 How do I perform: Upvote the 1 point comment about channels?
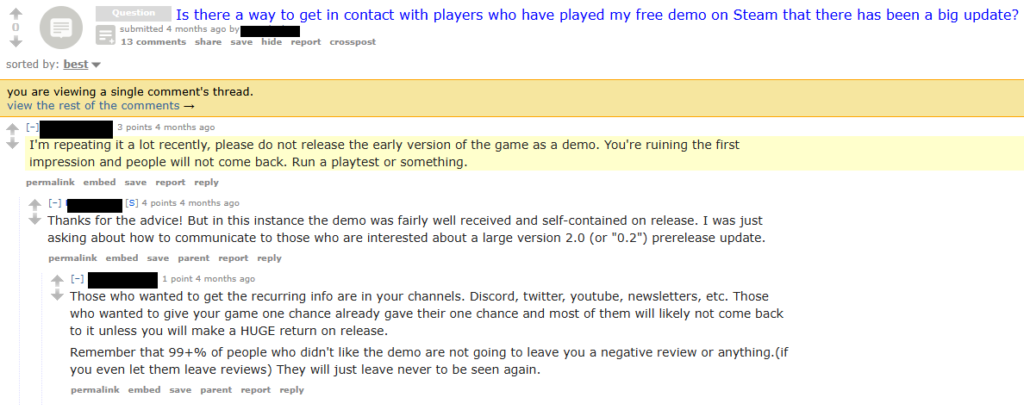57,281
